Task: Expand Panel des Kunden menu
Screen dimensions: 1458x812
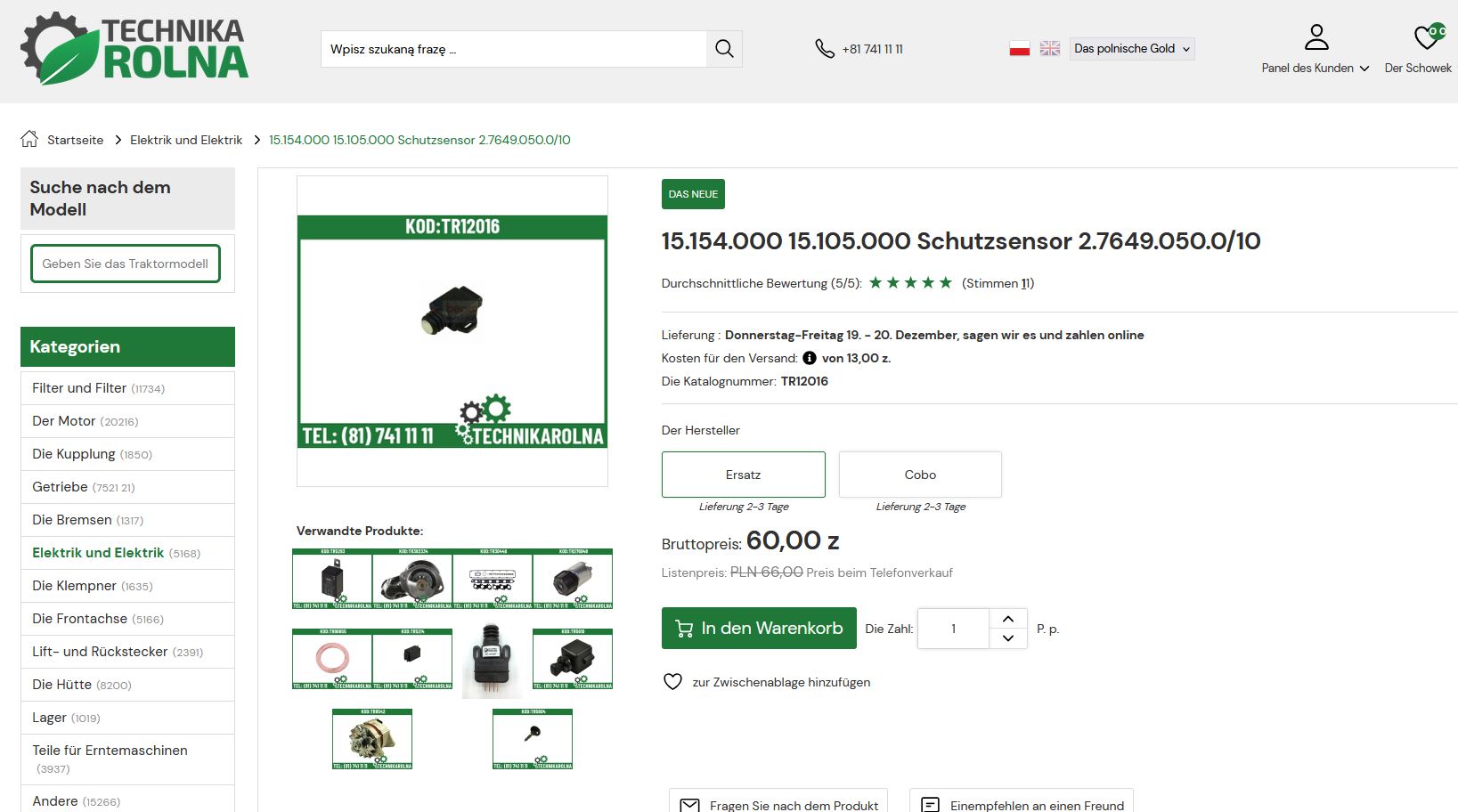Action: (1315, 69)
